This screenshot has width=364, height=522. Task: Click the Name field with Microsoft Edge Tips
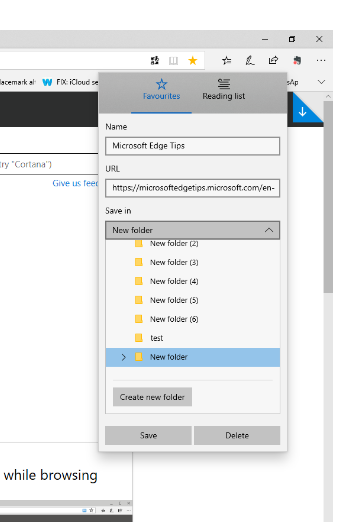pyautogui.click(x=193, y=146)
